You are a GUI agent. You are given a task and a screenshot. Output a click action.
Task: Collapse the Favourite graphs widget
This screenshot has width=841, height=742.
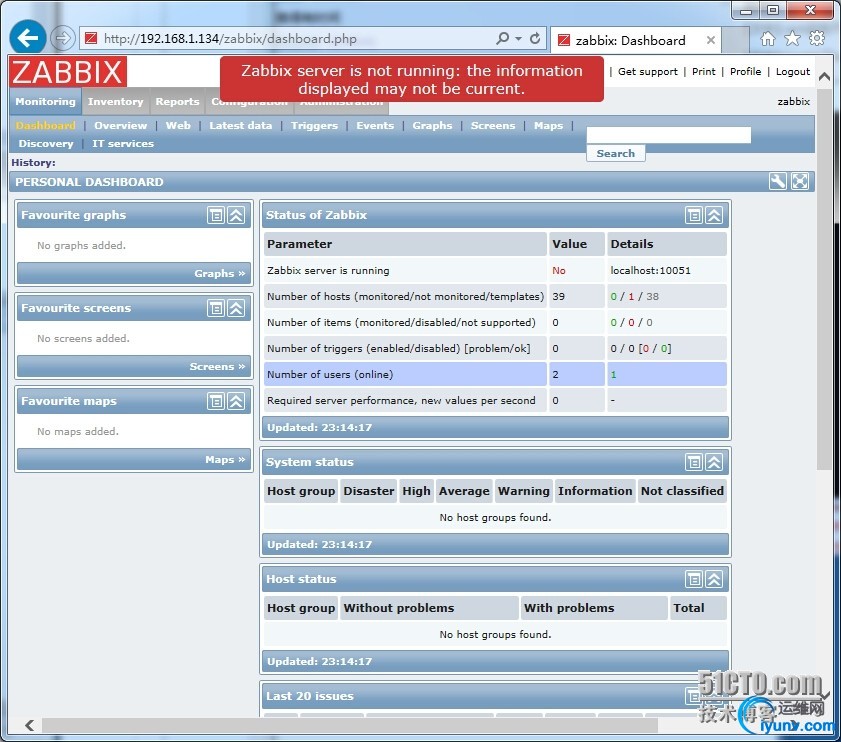click(237, 215)
